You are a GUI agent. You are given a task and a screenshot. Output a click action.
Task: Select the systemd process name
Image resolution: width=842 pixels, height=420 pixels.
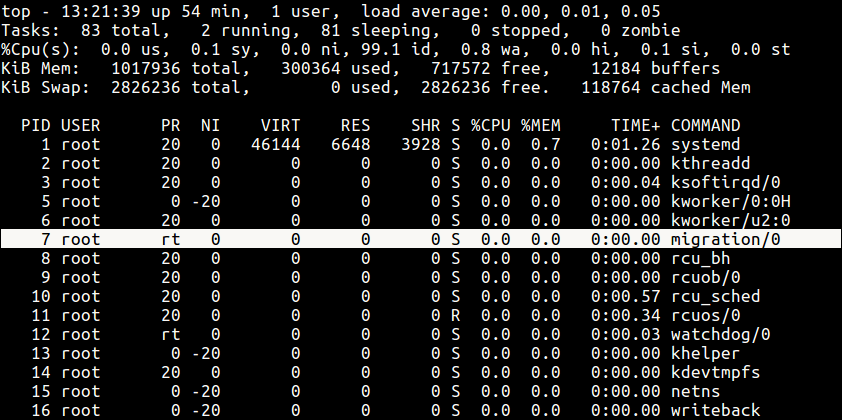pyautogui.click(x=705, y=144)
